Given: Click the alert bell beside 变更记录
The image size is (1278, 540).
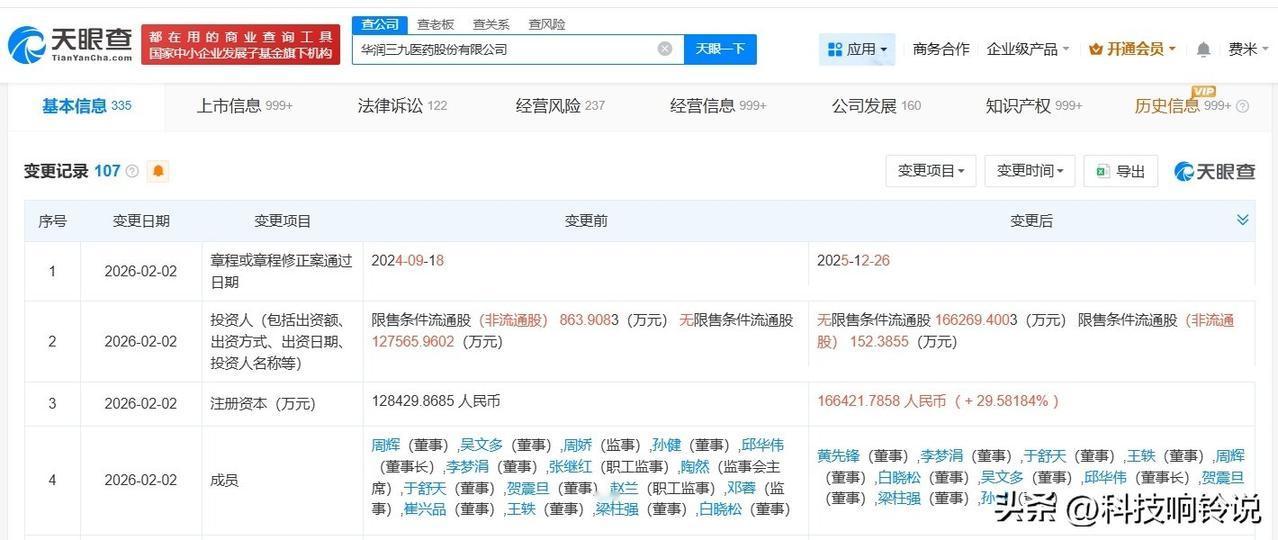Looking at the screenshot, I should tap(158, 171).
